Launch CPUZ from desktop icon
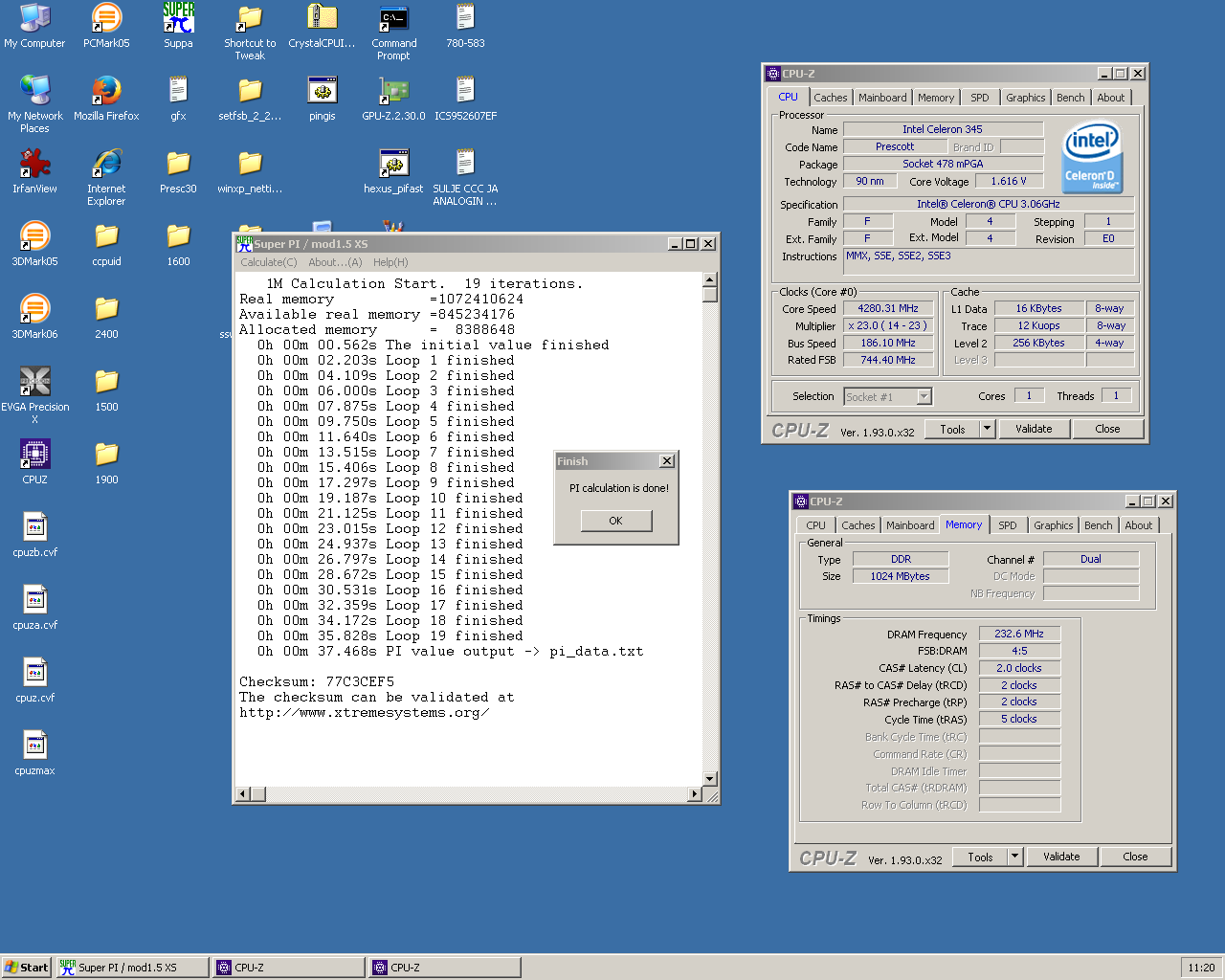 34,461
